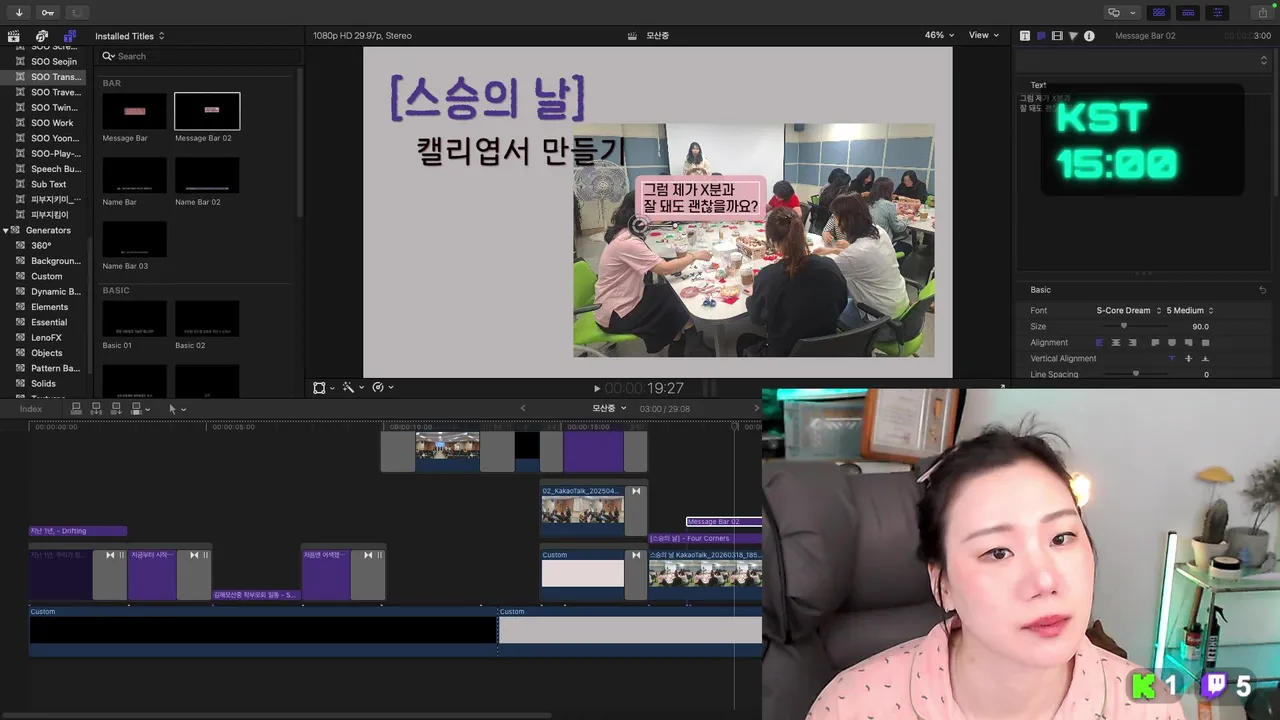Show the Titles and Generators sidebar

coord(70,36)
